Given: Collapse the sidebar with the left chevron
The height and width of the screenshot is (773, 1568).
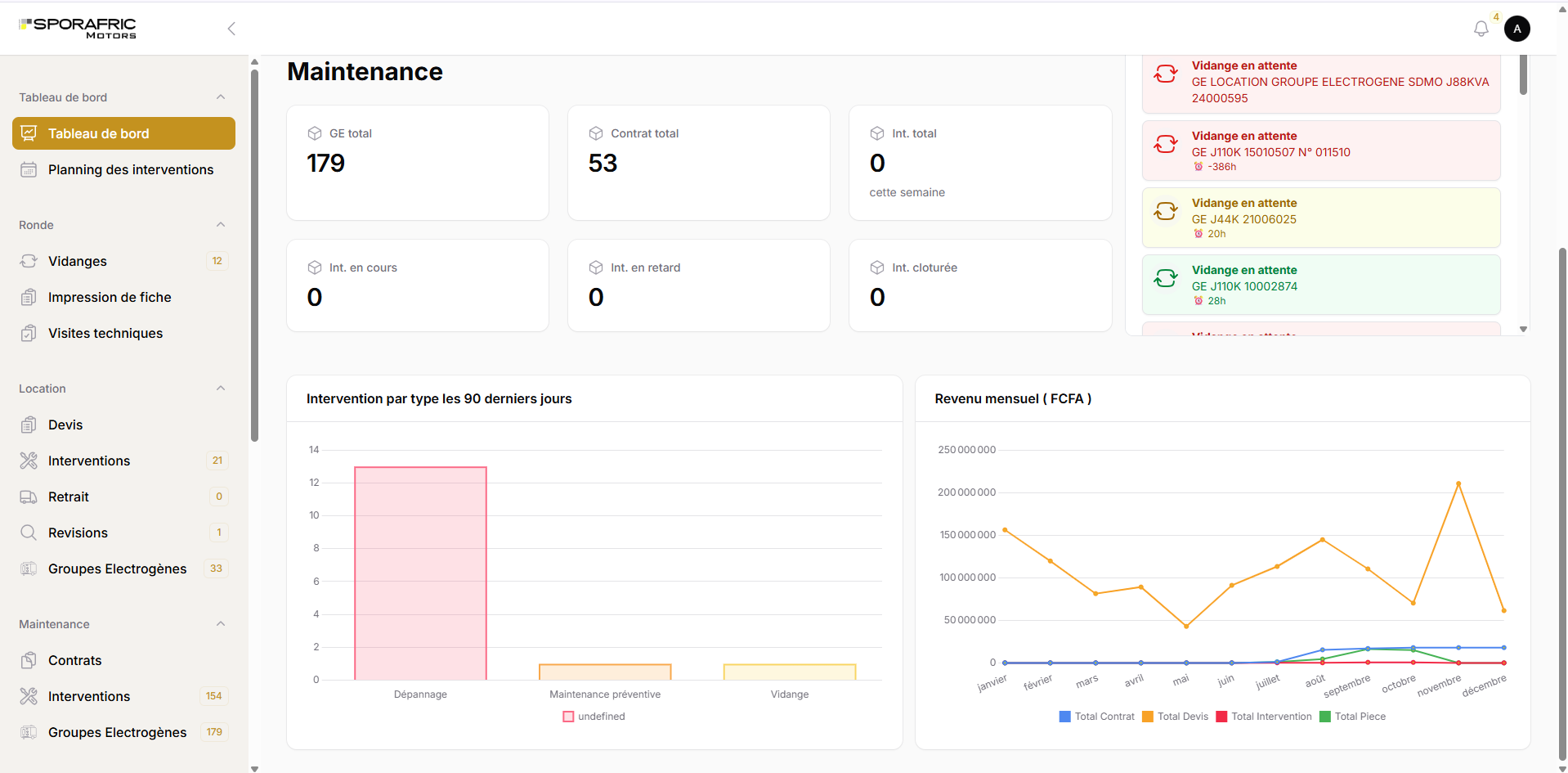Looking at the screenshot, I should pyautogui.click(x=231, y=29).
